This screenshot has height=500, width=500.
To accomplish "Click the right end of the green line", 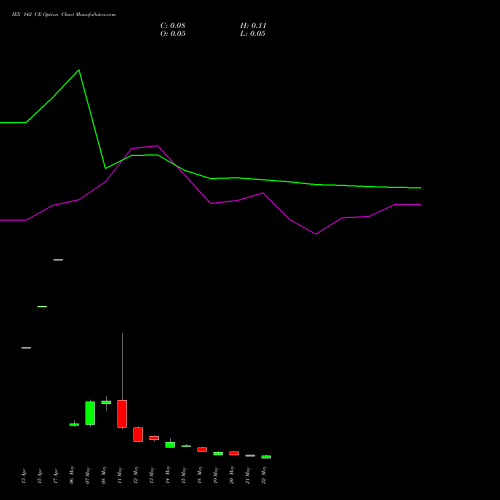I will pos(421,188).
